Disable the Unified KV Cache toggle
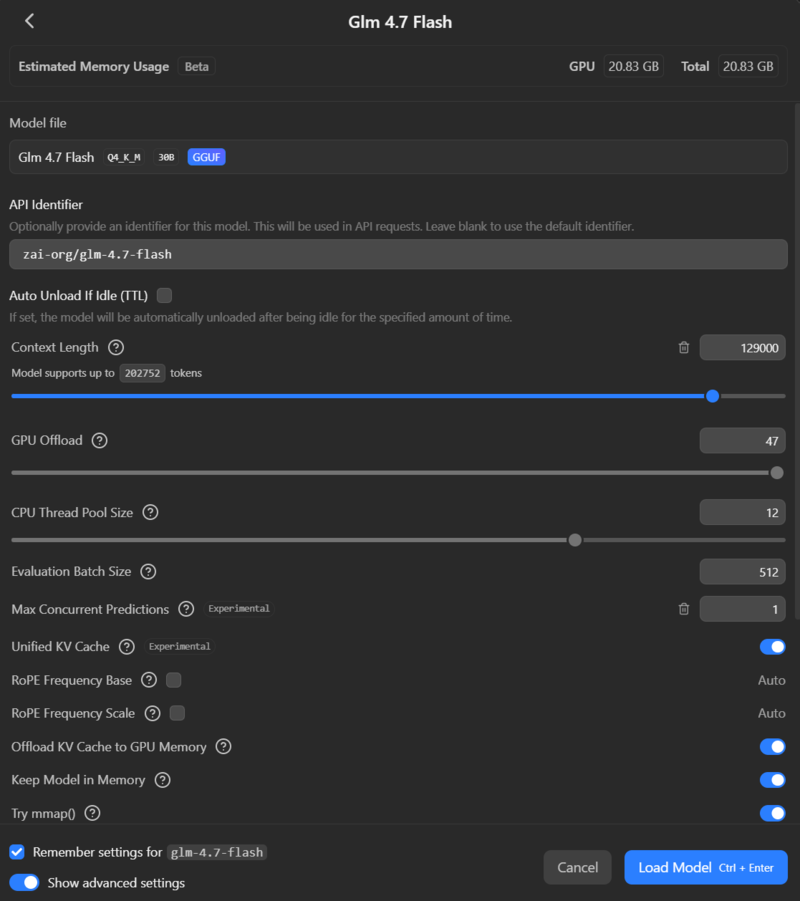The width and height of the screenshot is (800, 901). (x=772, y=647)
